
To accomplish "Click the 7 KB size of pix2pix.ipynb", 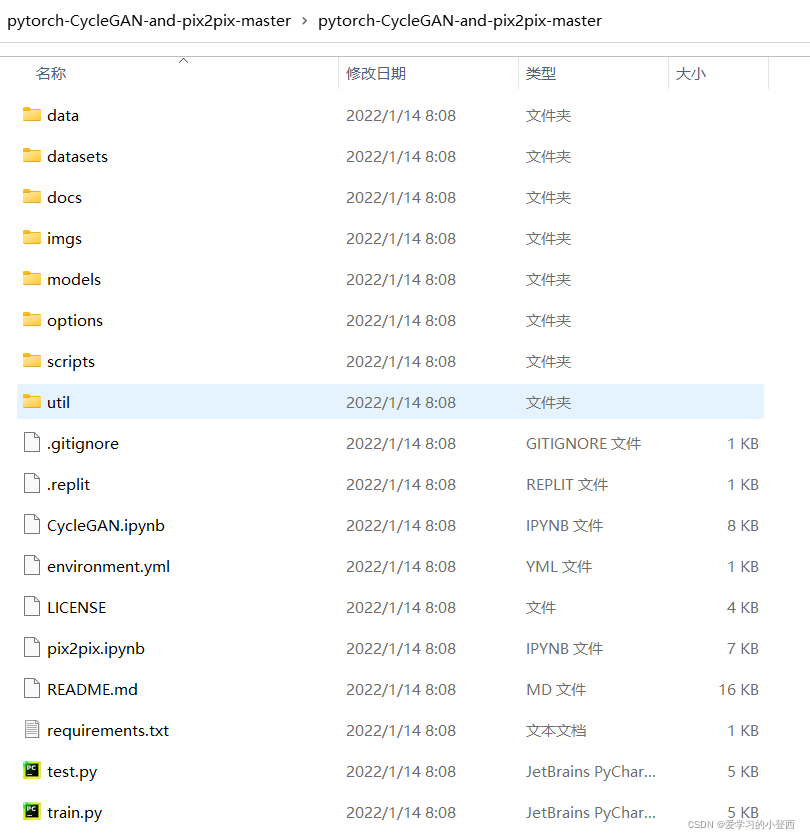I will (743, 649).
